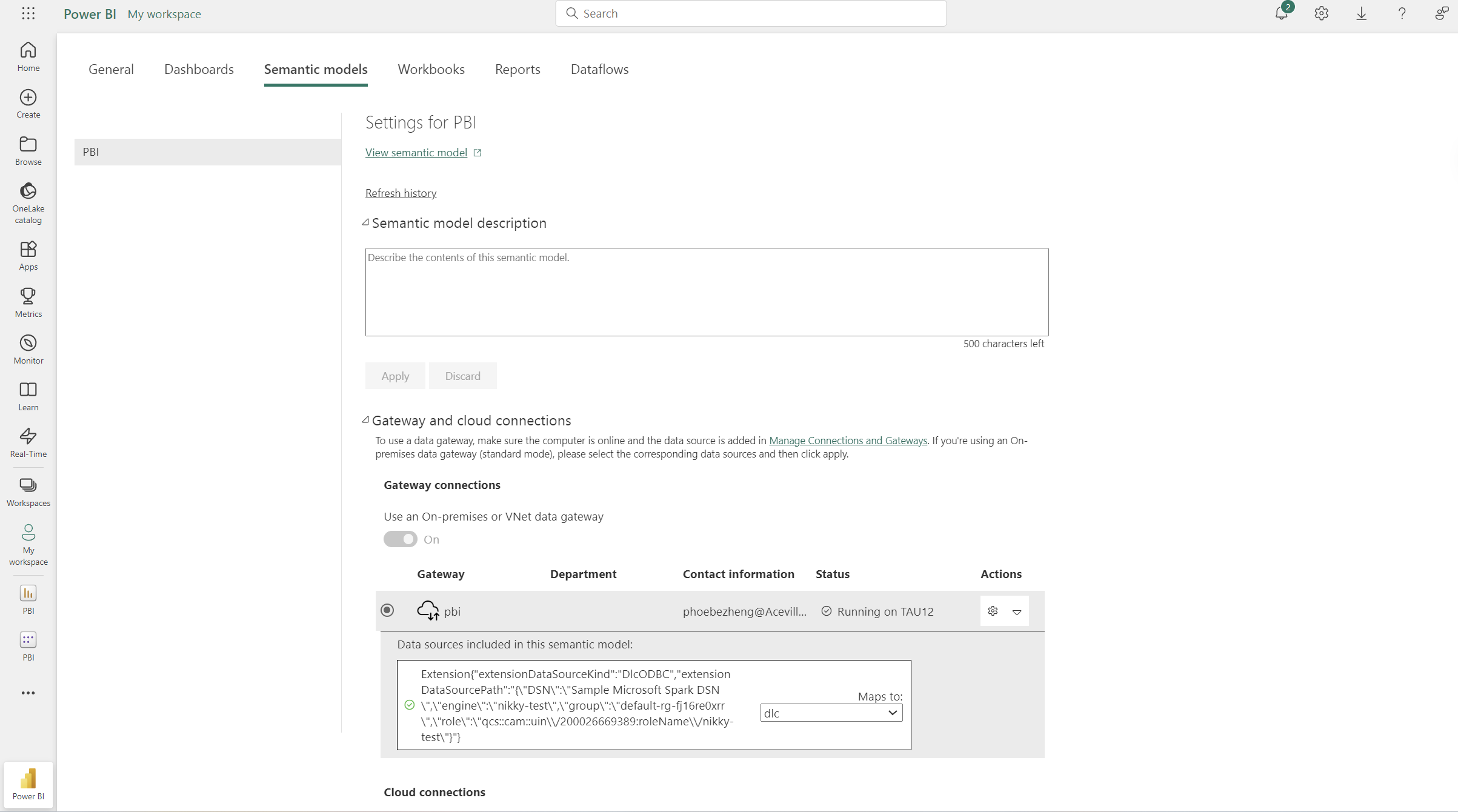Click the download arrow icon in the header
This screenshot has width=1458, height=812.
pyautogui.click(x=1361, y=13)
